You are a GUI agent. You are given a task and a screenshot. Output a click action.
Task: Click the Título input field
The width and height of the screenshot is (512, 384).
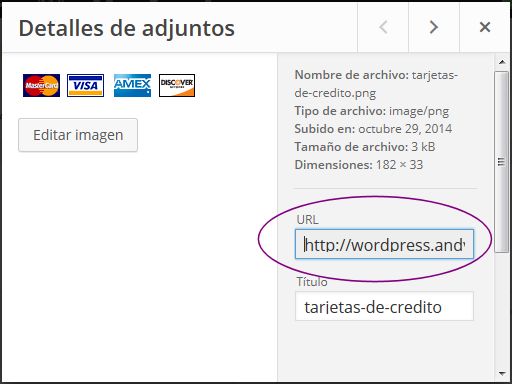pyautogui.click(x=384, y=306)
